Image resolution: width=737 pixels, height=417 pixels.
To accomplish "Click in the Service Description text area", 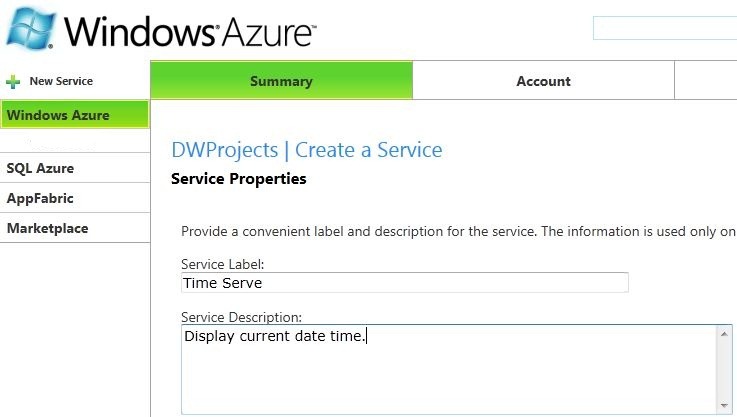I will coord(449,370).
